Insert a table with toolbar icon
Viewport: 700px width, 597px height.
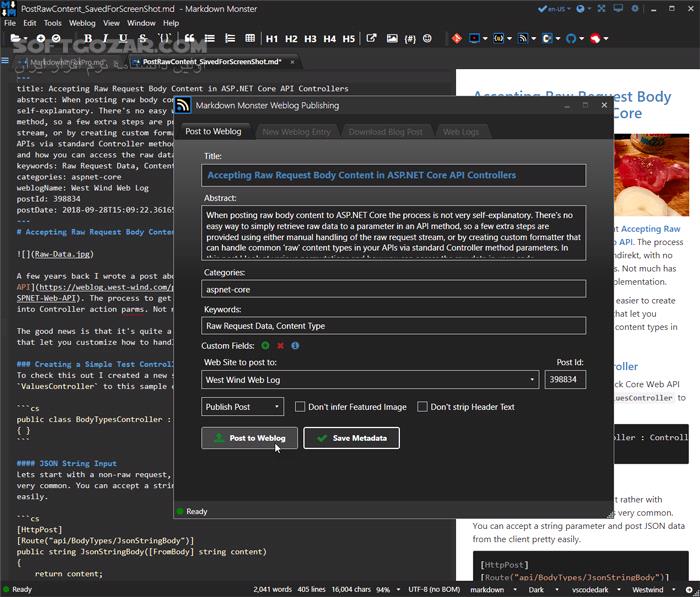tap(250, 38)
